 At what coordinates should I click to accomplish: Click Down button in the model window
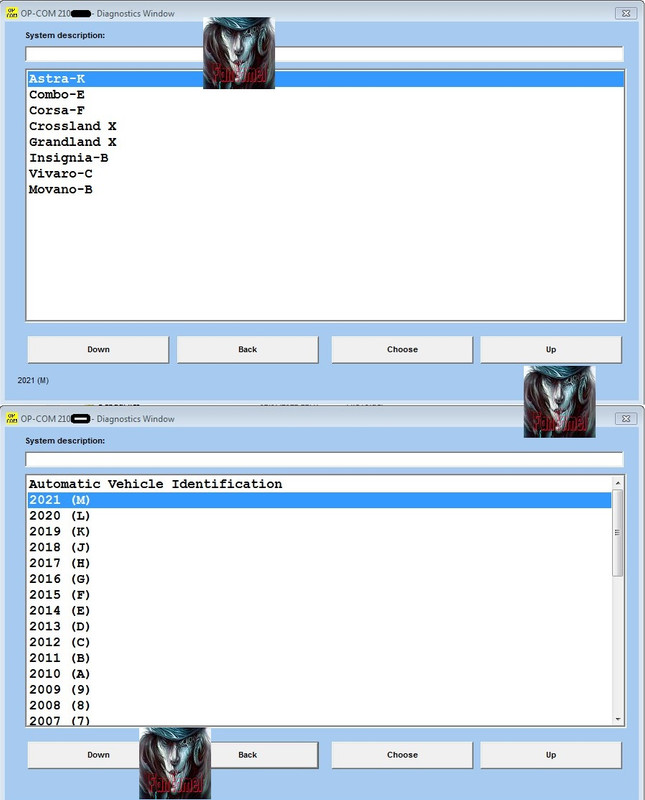tap(98, 349)
